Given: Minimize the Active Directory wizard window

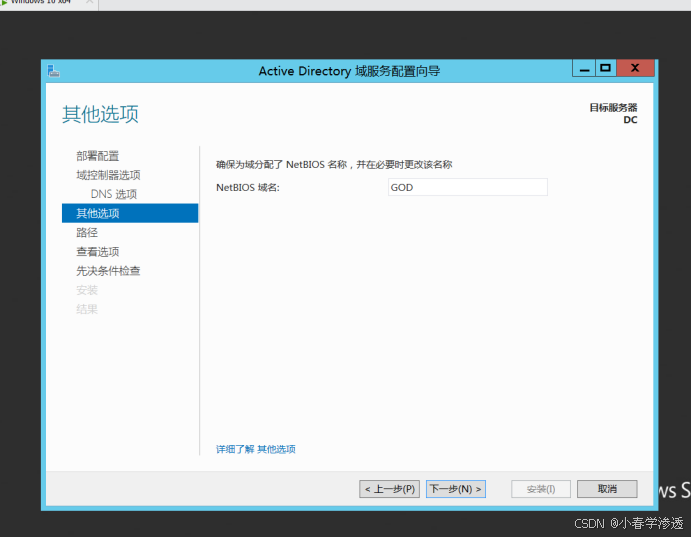Looking at the screenshot, I should [584, 68].
